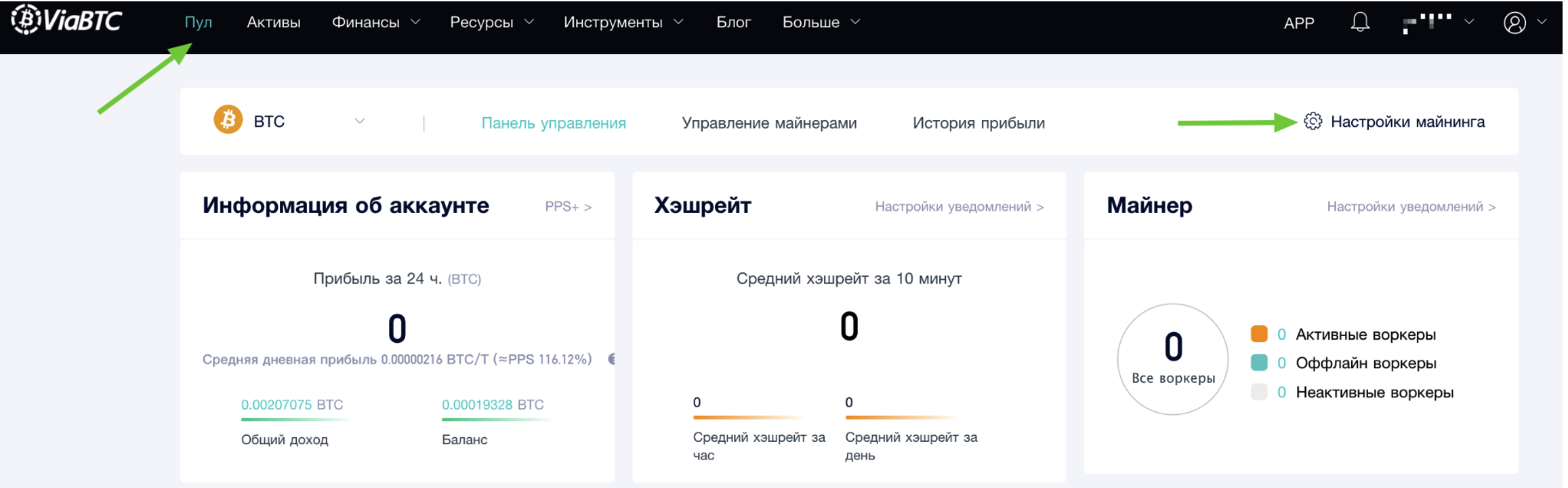Switch to Панель управления tab
1568x488 pixels.
point(554,123)
